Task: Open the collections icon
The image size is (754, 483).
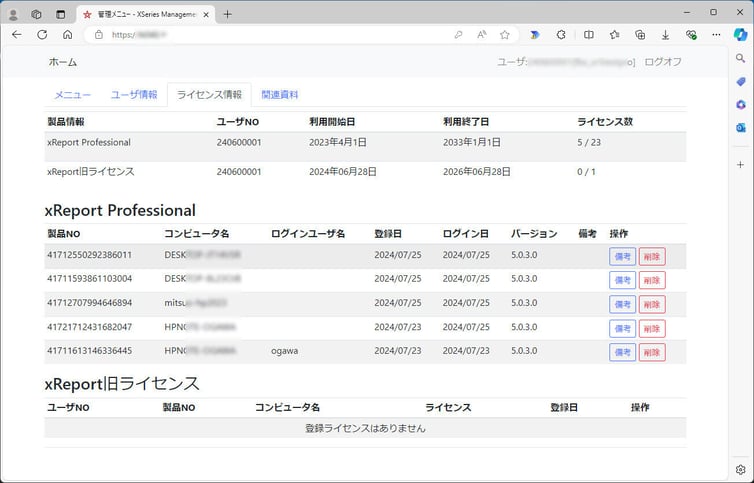Action: pyautogui.click(x=640, y=35)
